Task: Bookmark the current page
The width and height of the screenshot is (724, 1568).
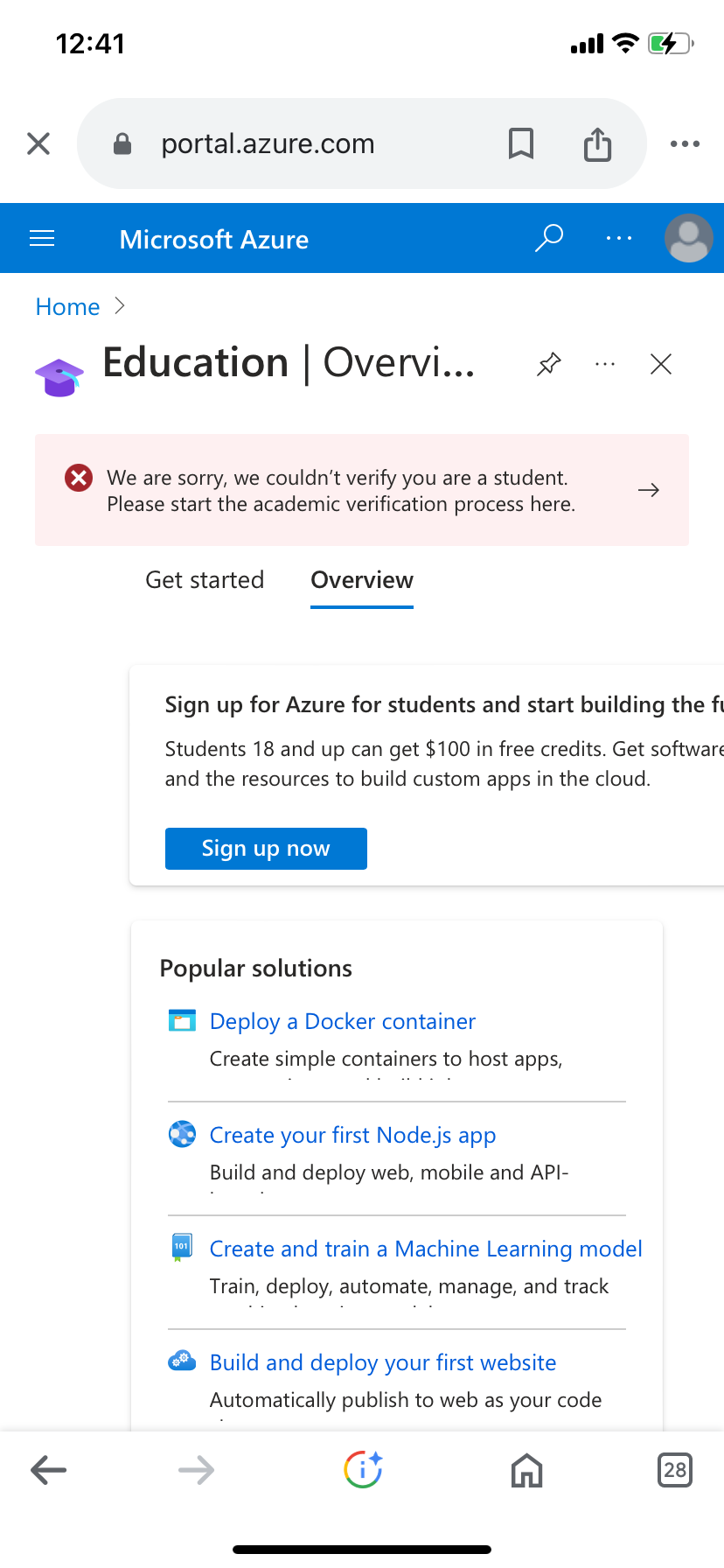Action: coord(521,143)
